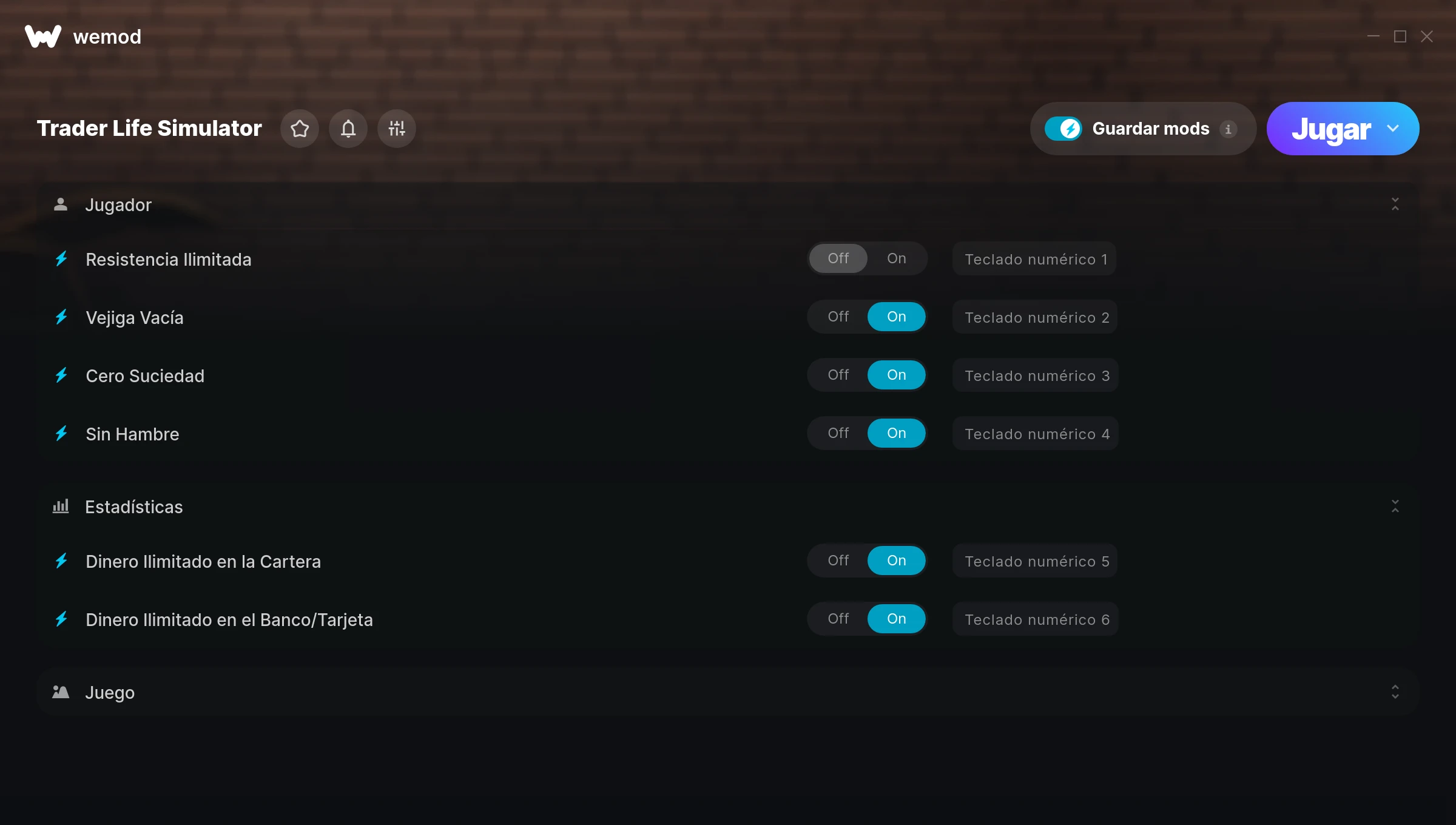The image size is (1456, 825).
Task: Edit the Teclado numérico 6 hotkey field
Action: click(x=1037, y=619)
